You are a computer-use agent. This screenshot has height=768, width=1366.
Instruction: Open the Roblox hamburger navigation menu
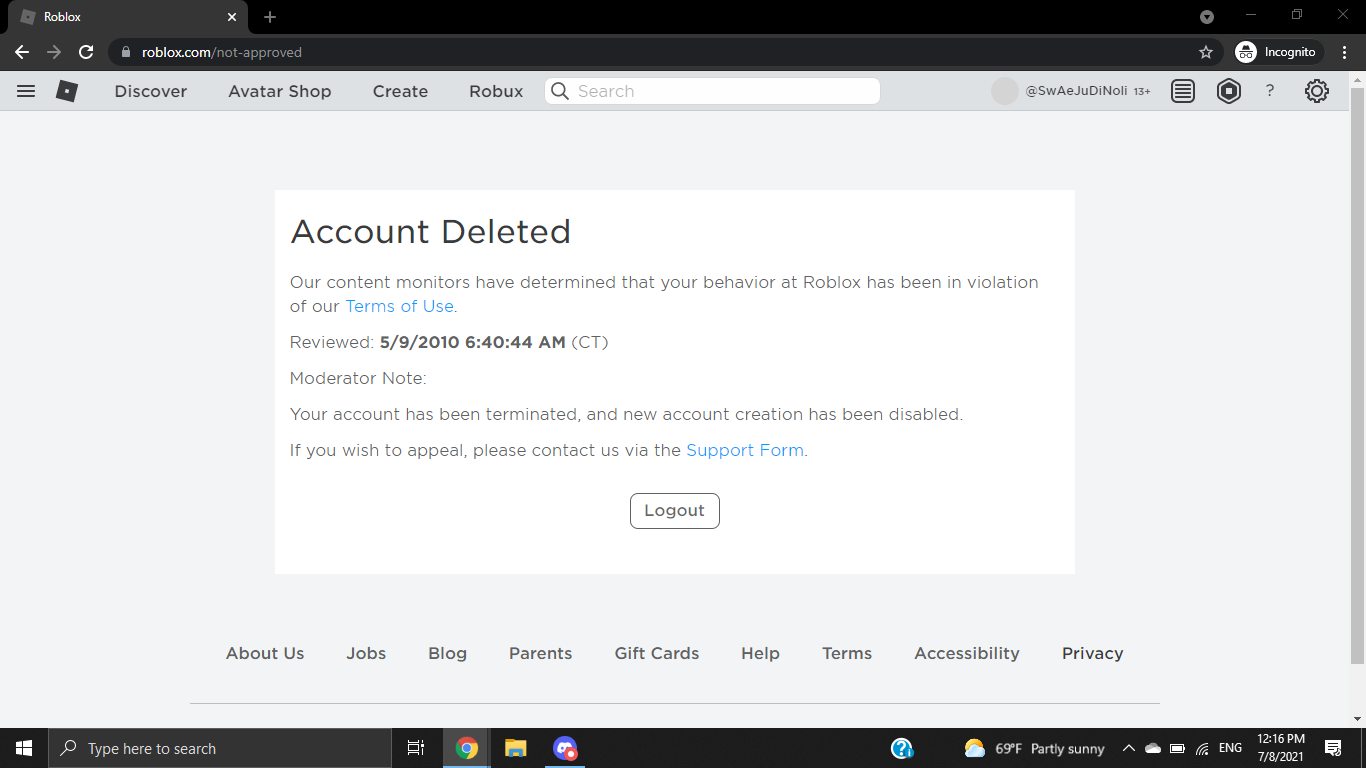point(26,91)
